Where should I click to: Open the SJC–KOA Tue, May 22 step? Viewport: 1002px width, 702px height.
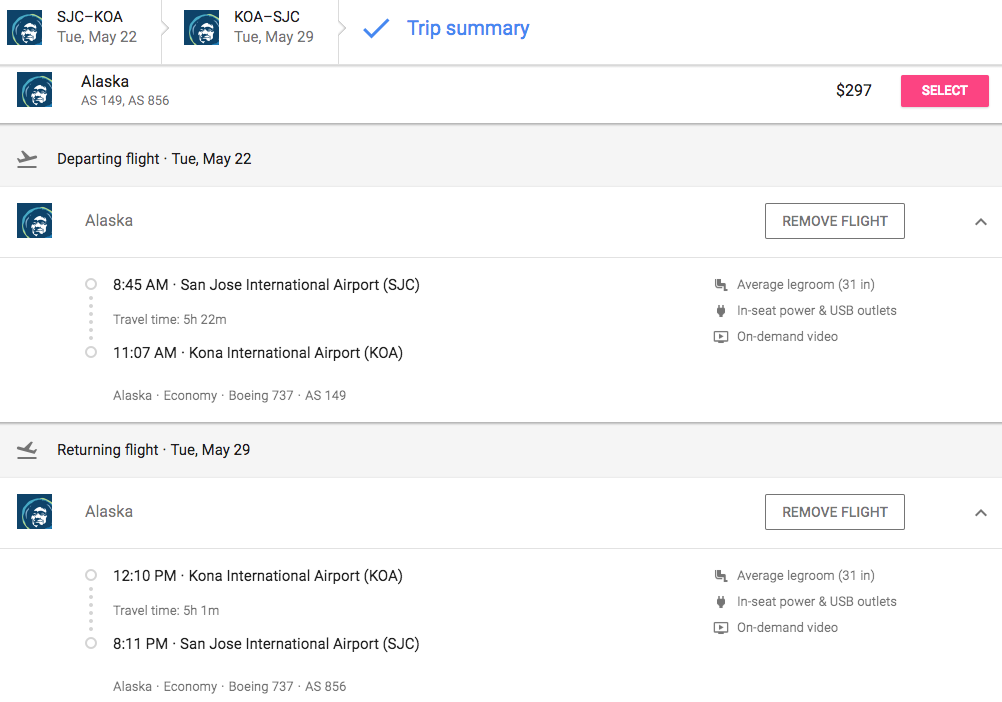[x=96, y=28]
